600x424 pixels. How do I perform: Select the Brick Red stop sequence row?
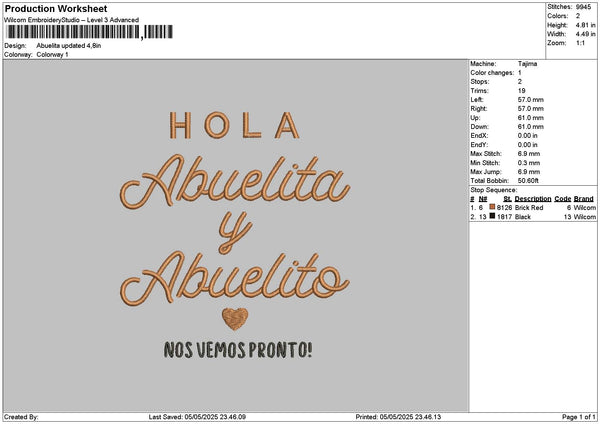533,207
